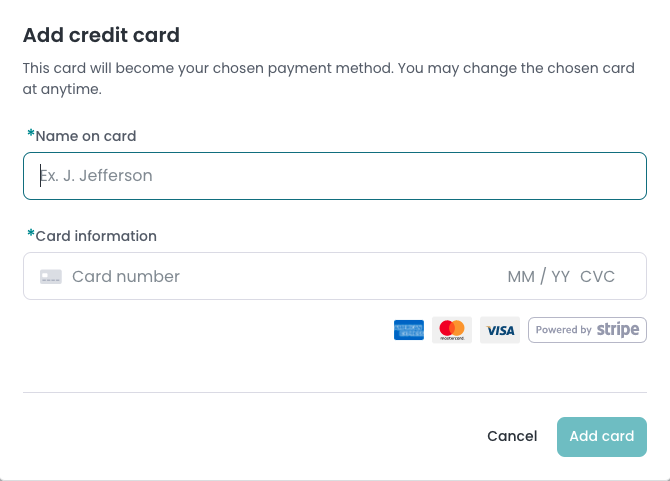Click the Card information label

point(96,236)
